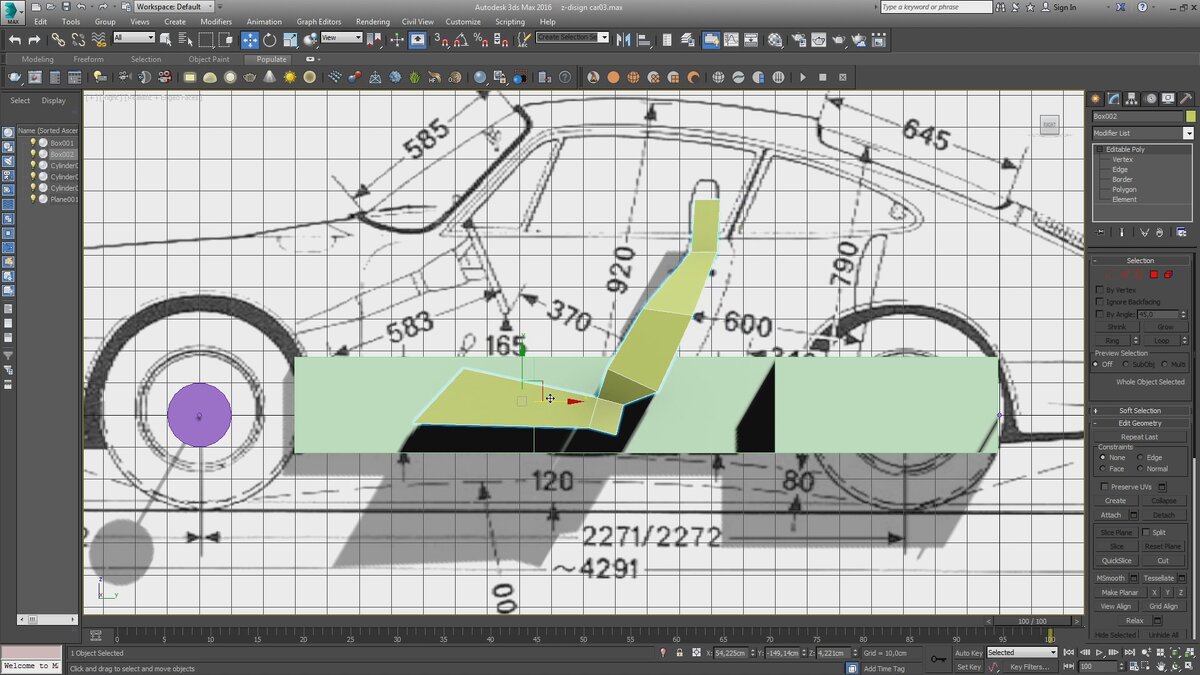Open the Material Editor from toolbar
Screen dimensions: 1200x675
coord(775,40)
